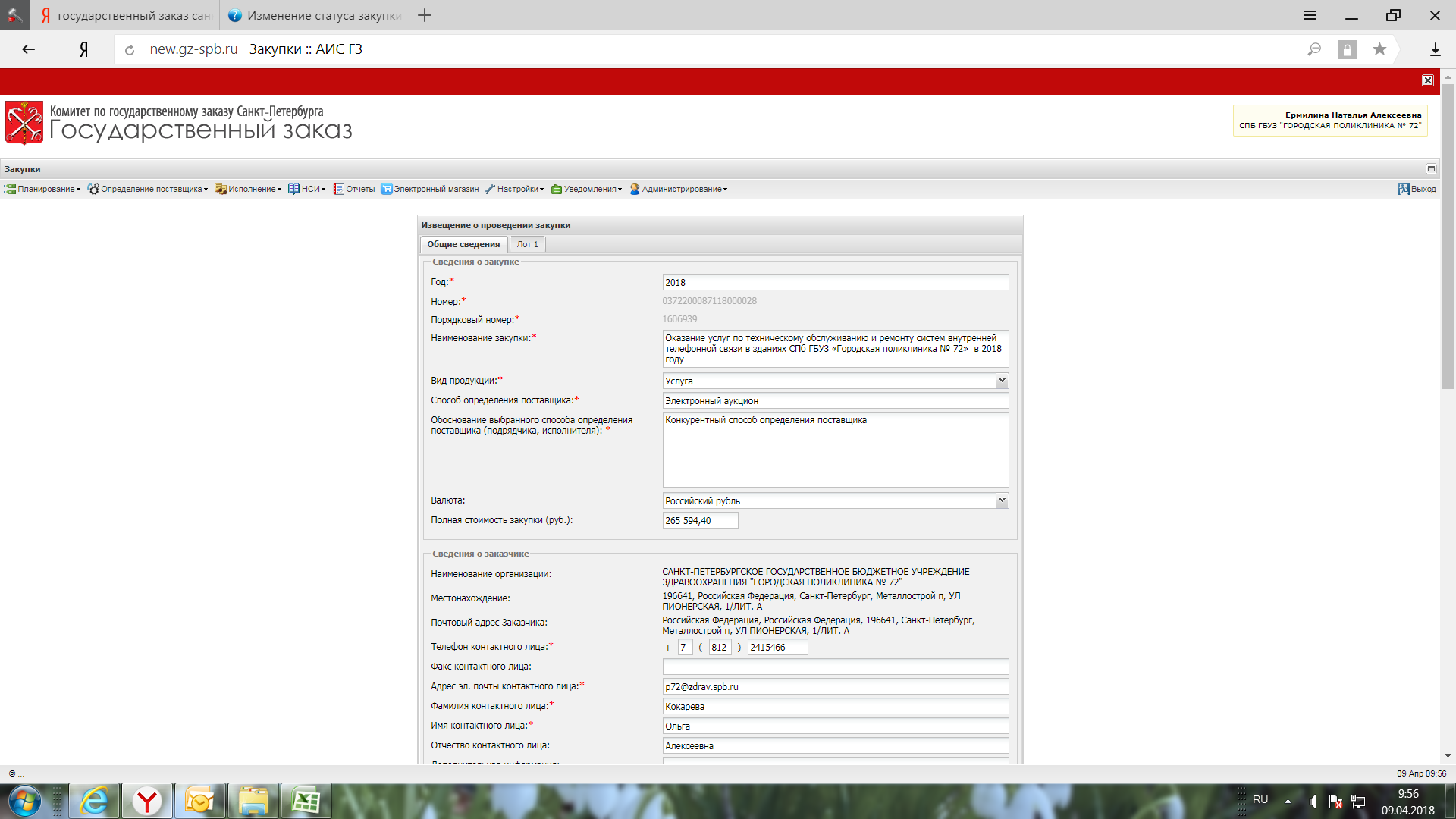Open the Определение поставщика menu
The image size is (1456, 819).
pos(147,190)
